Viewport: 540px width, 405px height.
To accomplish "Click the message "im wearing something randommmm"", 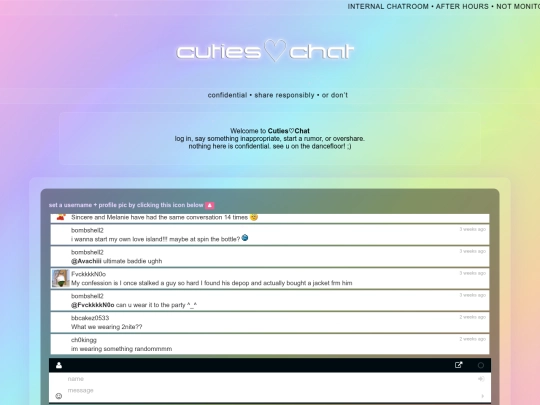I will 122,349.
